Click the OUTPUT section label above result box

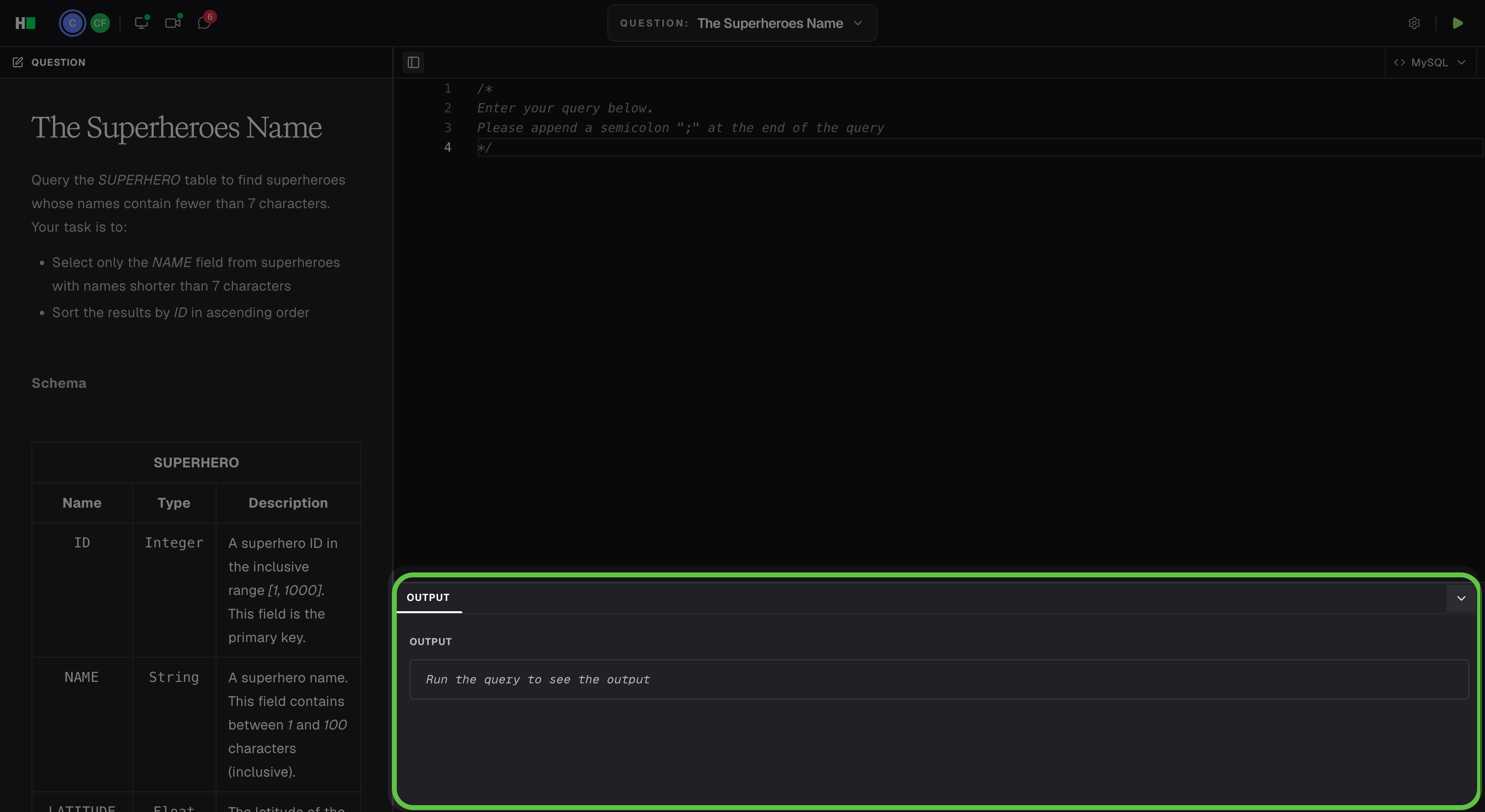tap(431, 642)
